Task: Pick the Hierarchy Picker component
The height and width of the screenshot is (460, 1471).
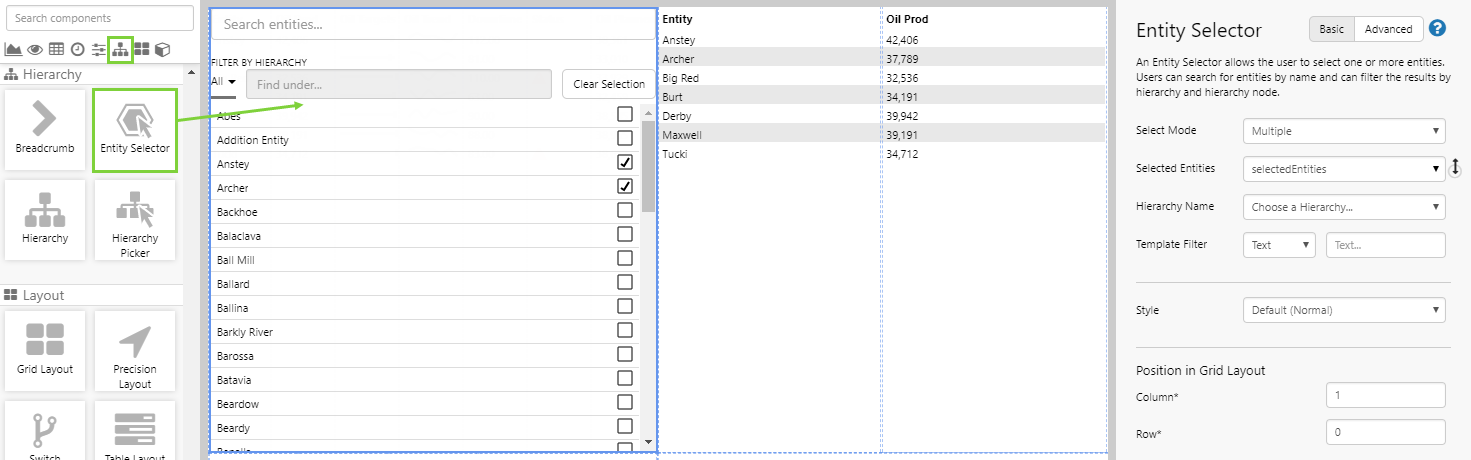Action: pos(135,220)
